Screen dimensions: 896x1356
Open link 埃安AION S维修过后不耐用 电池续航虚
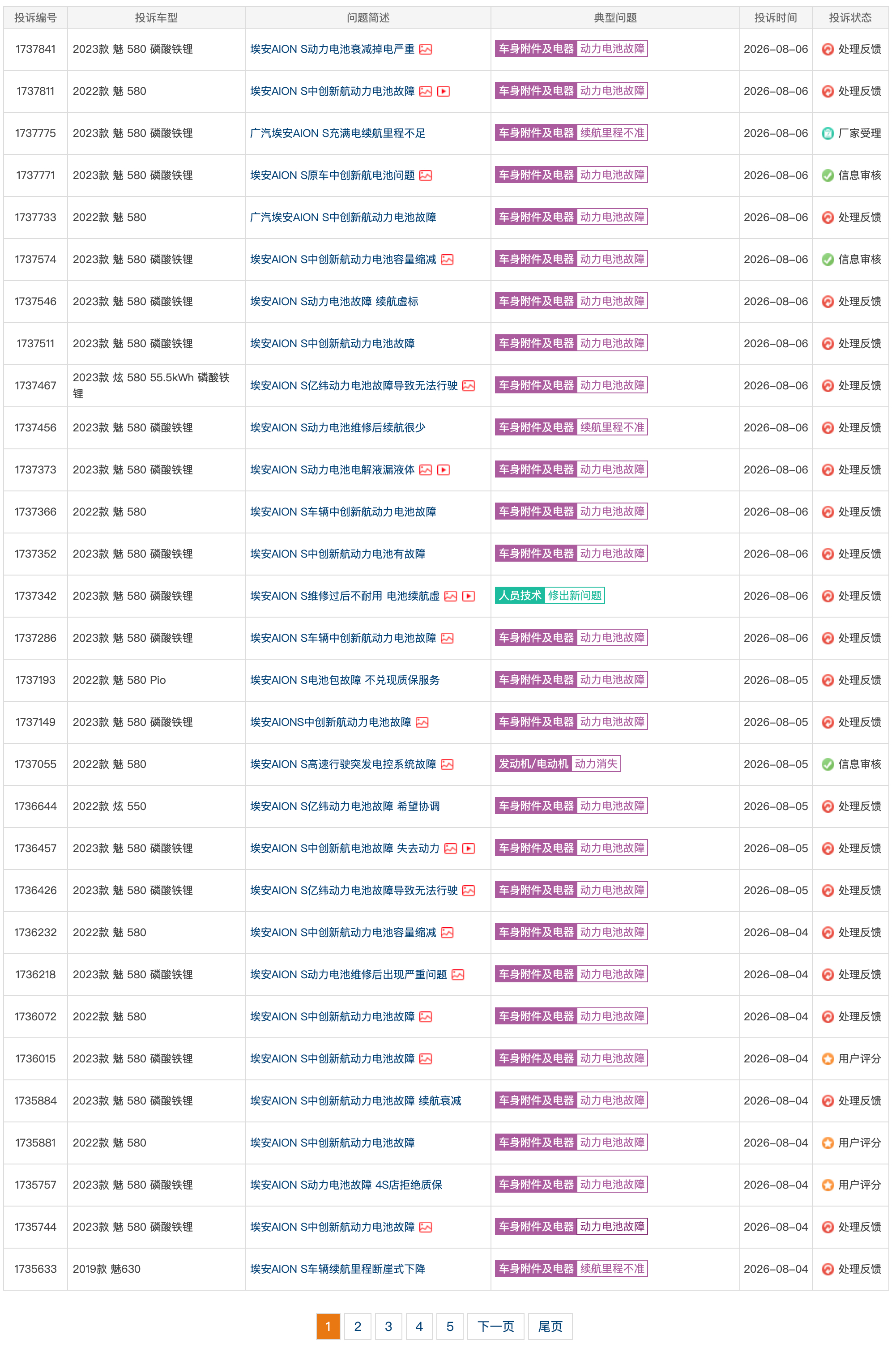[345, 596]
